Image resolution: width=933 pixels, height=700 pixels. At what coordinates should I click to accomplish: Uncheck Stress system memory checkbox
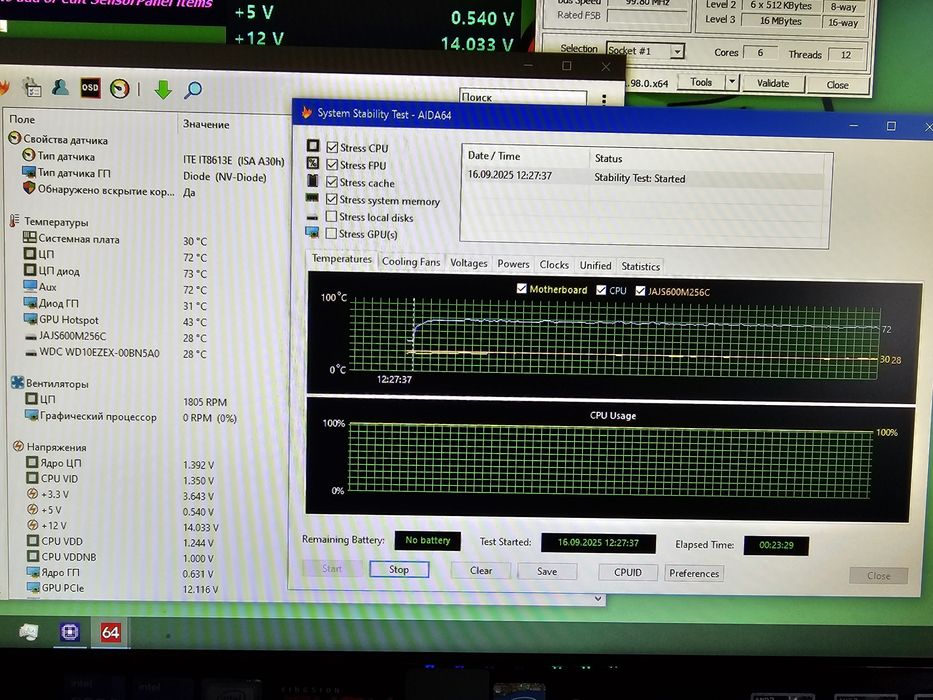pos(332,199)
